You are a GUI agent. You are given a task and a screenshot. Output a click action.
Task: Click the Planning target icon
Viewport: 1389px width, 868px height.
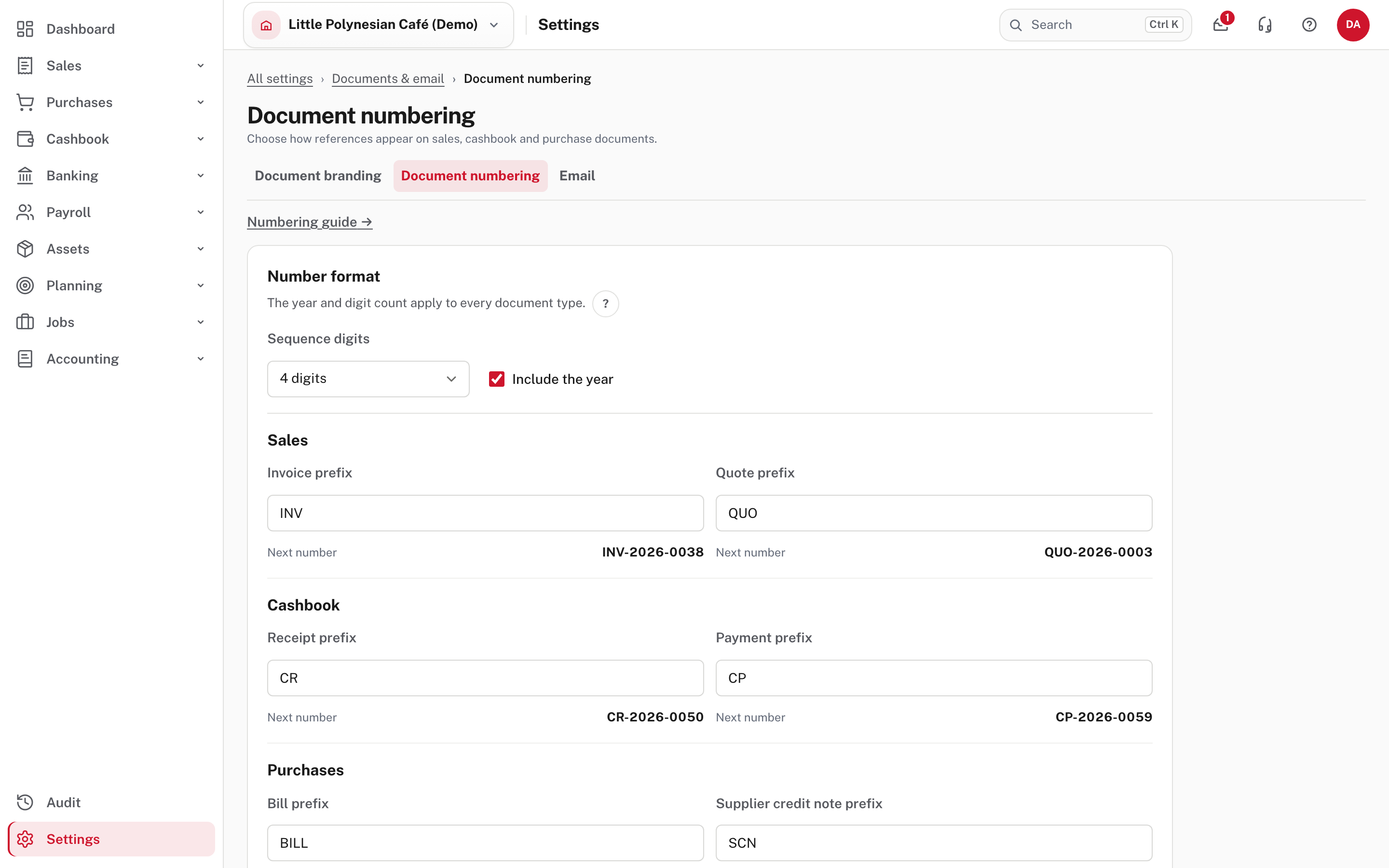(25, 285)
